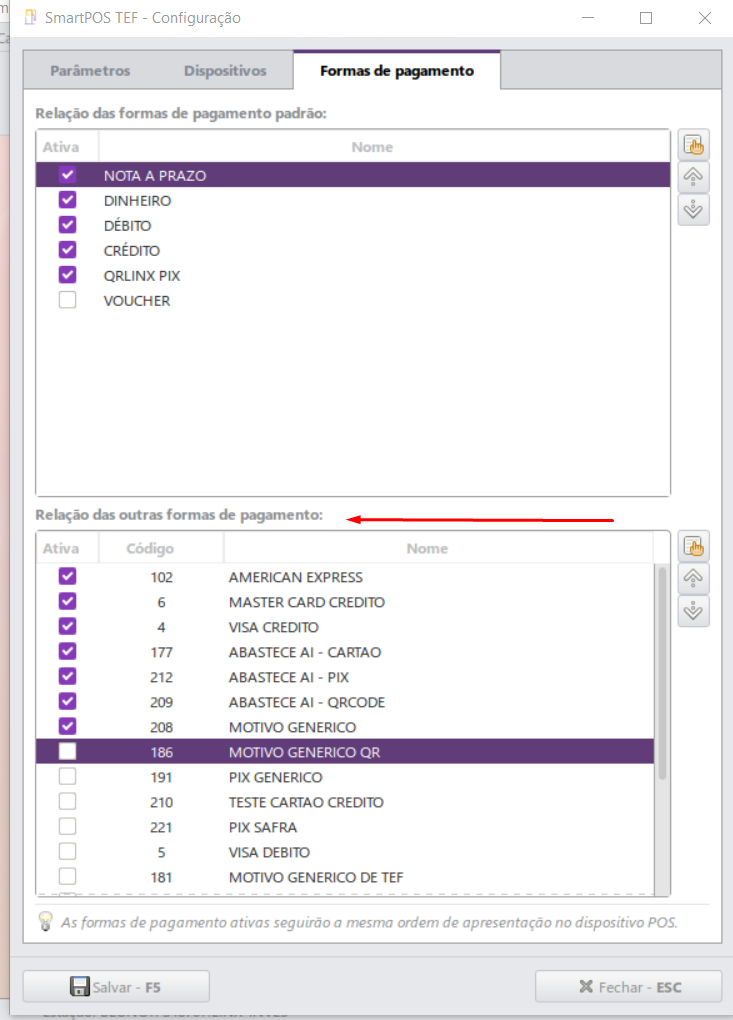This screenshot has height=1020, width=733.
Task: Select PIX GENERICO row name
Action: pyautogui.click(x=276, y=777)
